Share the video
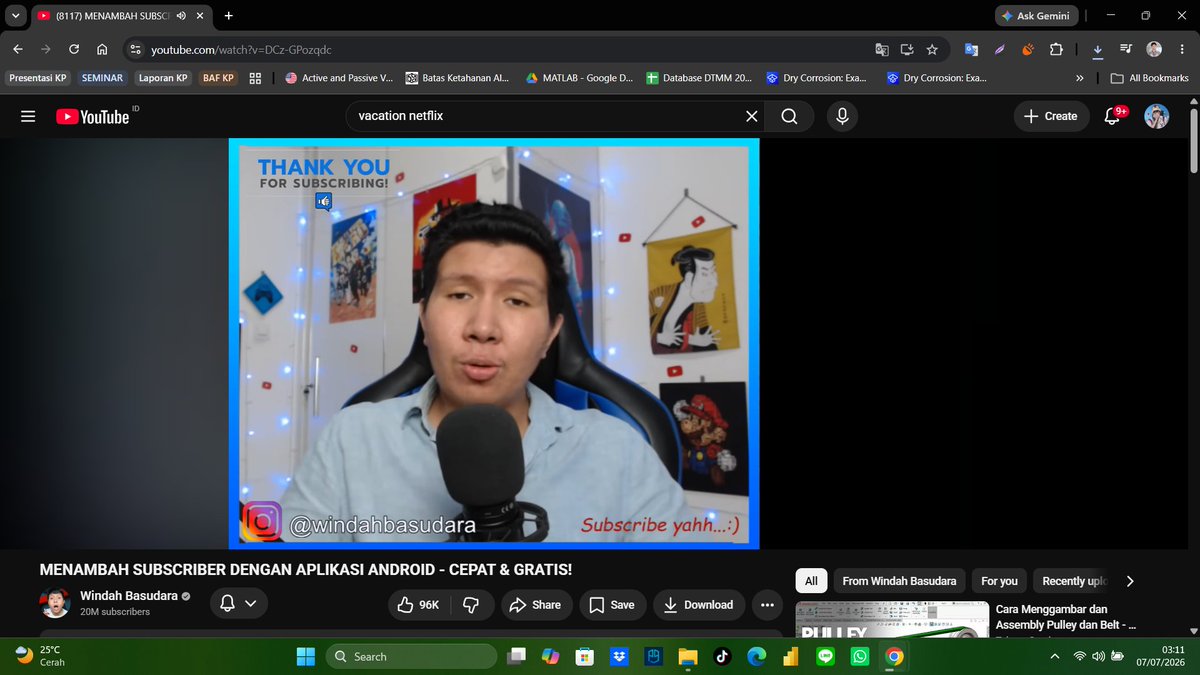Viewport: 1200px width, 675px height. (535, 605)
